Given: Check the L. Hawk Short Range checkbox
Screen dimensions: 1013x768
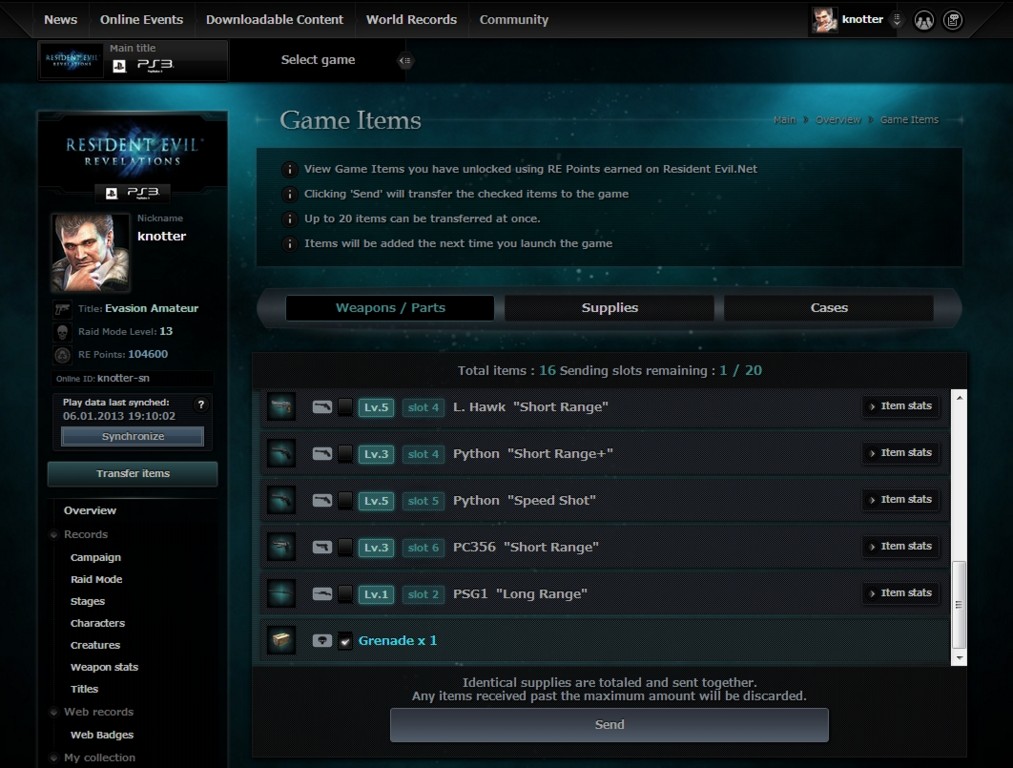Looking at the screenshot, I should pyautogui.click(x=346, y=408).
